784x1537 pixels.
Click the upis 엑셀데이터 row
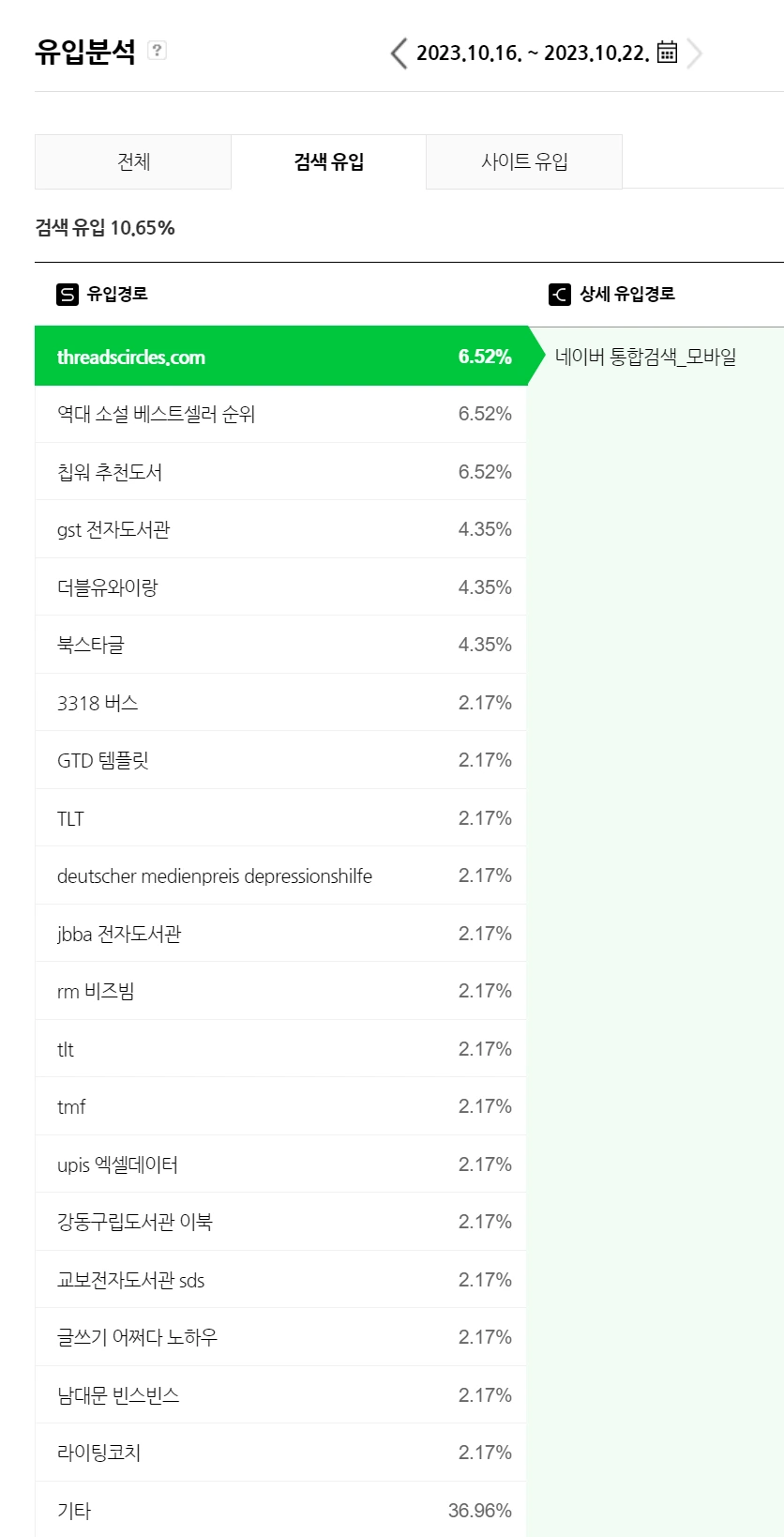[280, 1164]
